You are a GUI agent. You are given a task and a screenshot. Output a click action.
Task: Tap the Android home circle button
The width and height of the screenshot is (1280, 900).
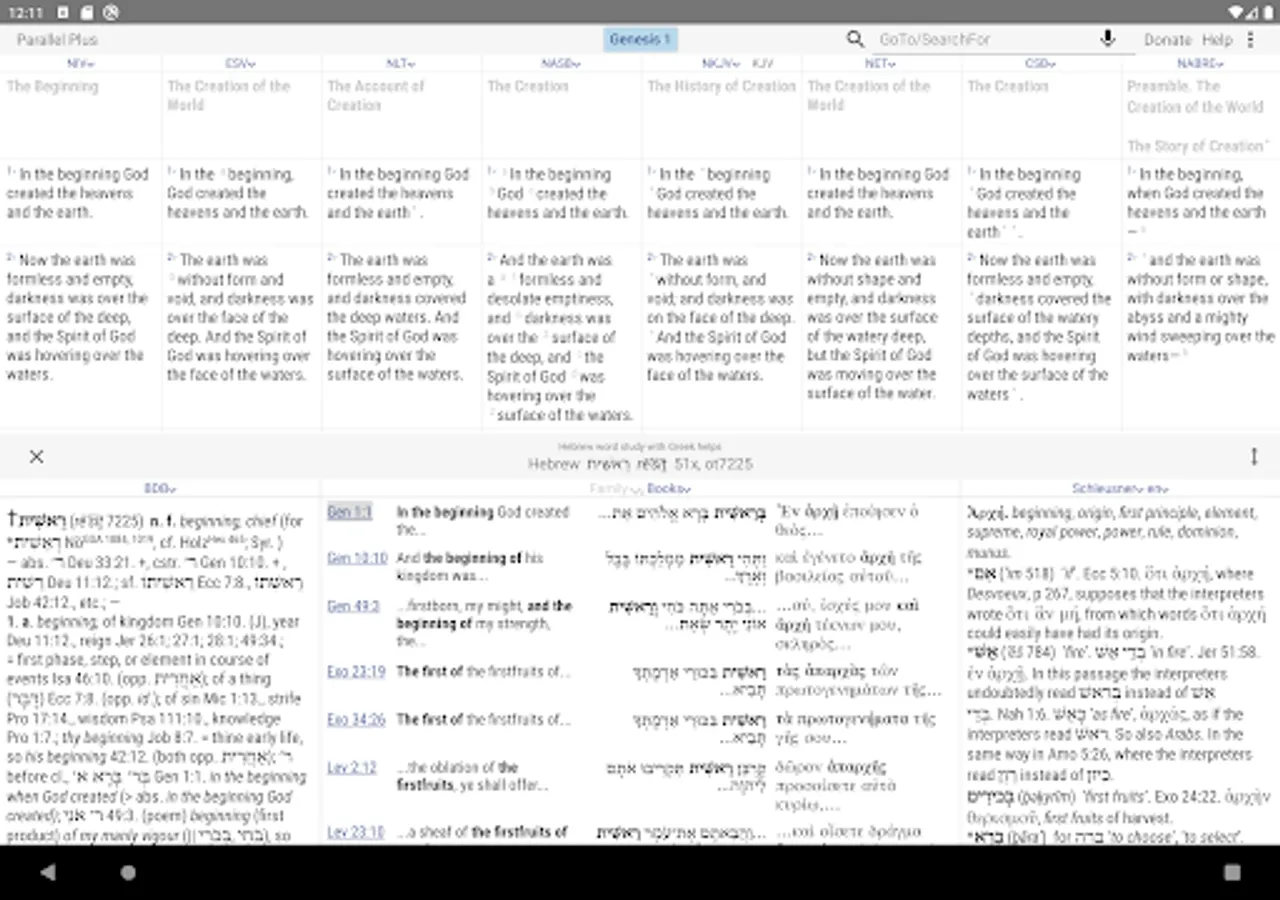(127, 872)
